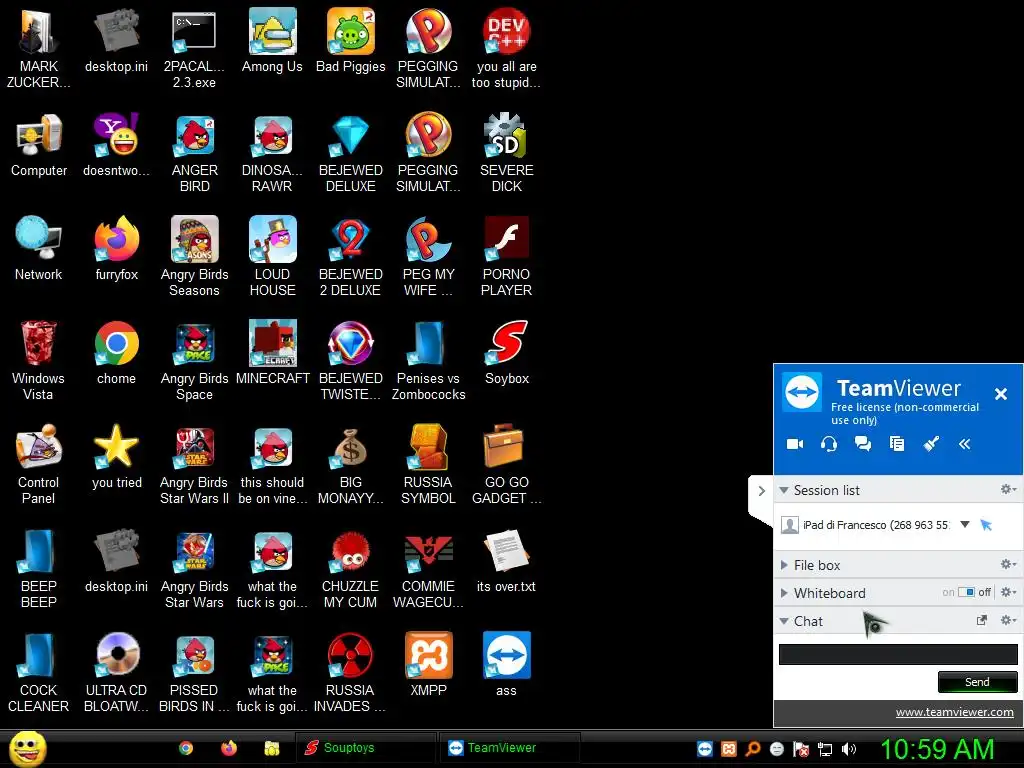Switch to Souptoys taskbar button
The image size is (1024, 768).
(x=364, y=748)
